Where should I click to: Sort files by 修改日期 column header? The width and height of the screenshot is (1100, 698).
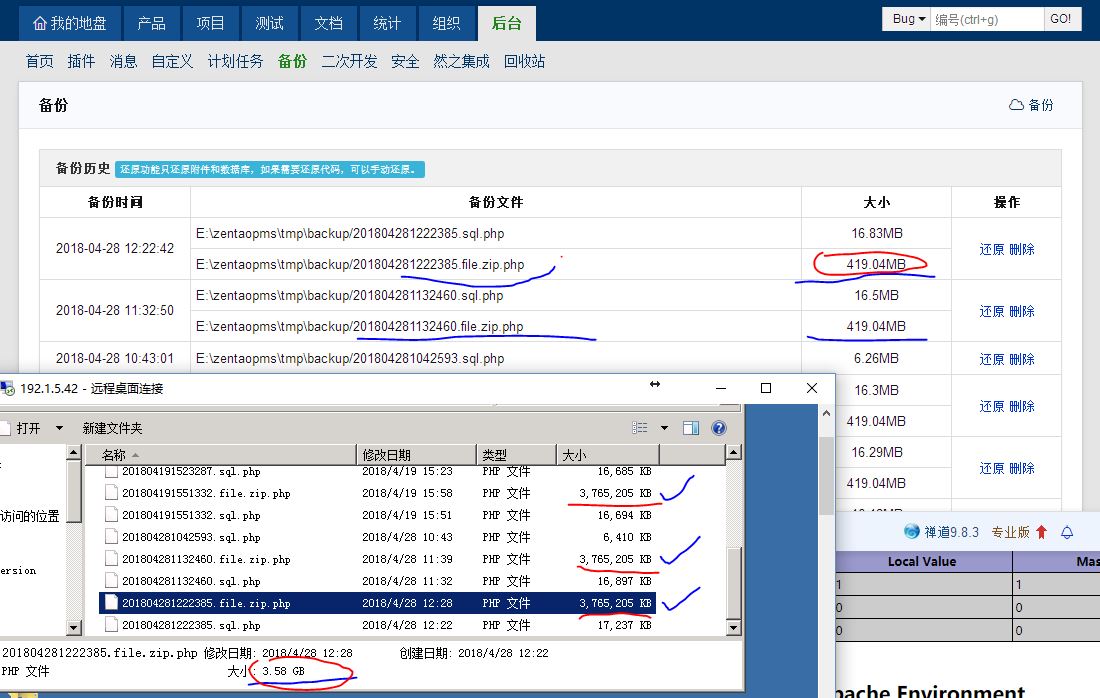[x=386, y=455]
